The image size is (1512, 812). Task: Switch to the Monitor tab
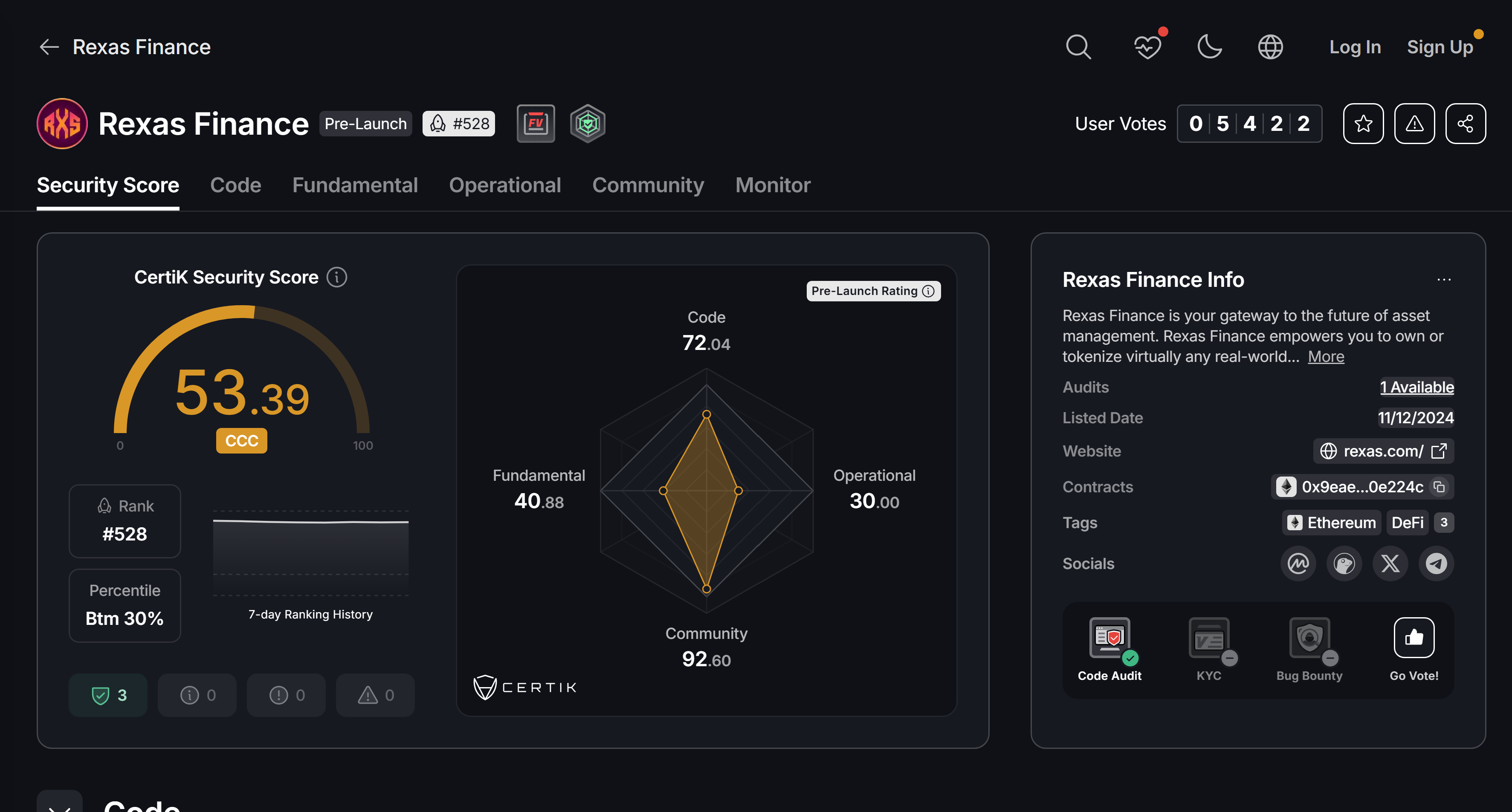pos(773,185)
